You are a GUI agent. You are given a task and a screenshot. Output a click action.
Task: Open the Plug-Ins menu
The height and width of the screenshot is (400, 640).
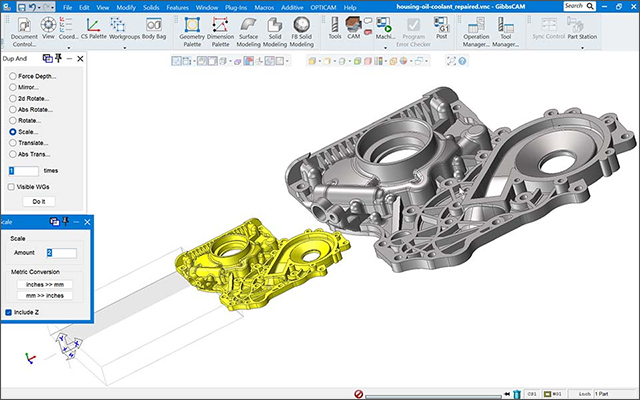pos(237,7)
